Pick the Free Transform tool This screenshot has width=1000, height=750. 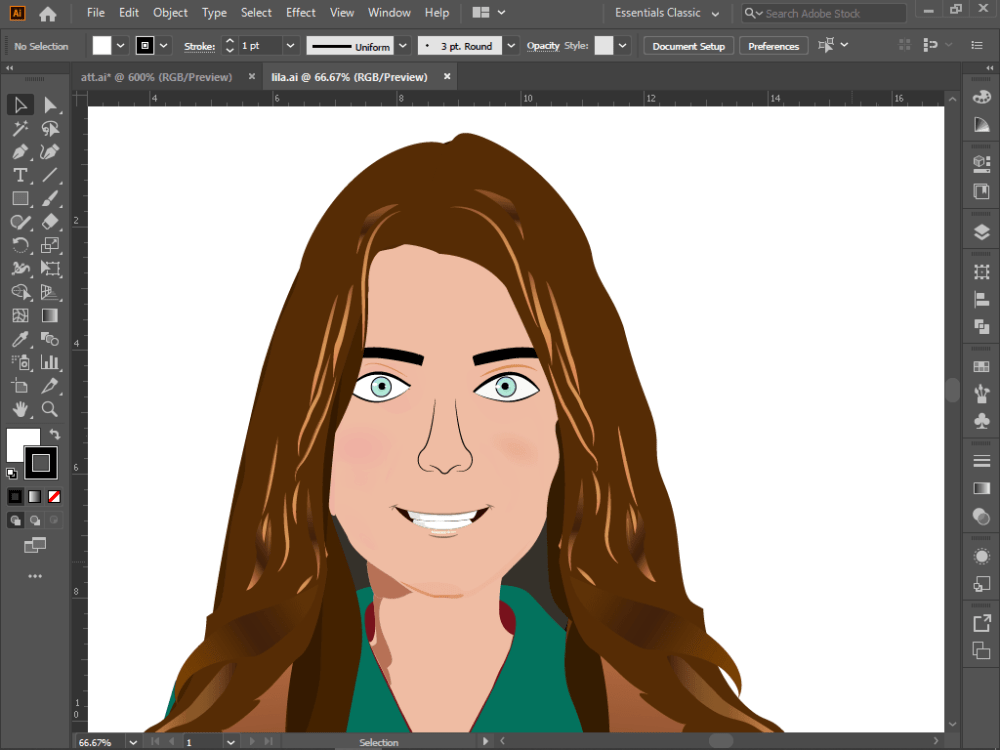pos(50,268)
